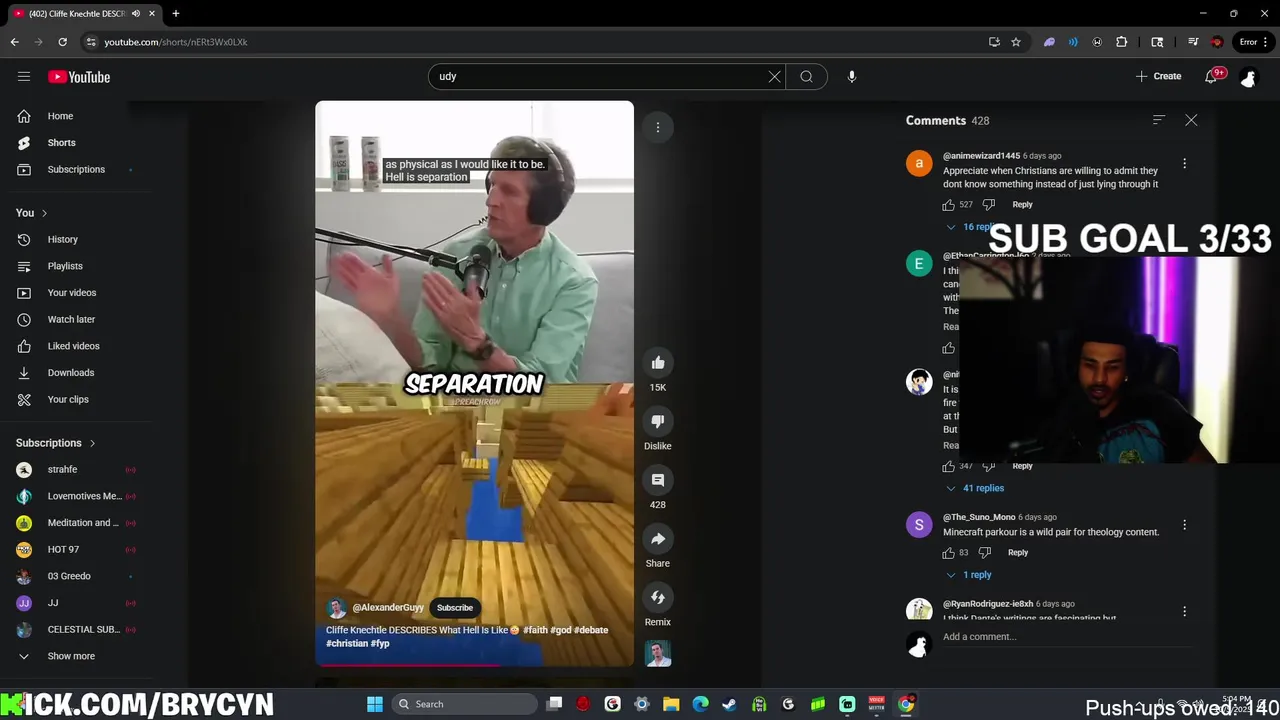Open Home in the sidebar
Viewport: 1280px width, 720px height.
click(60, 116)
